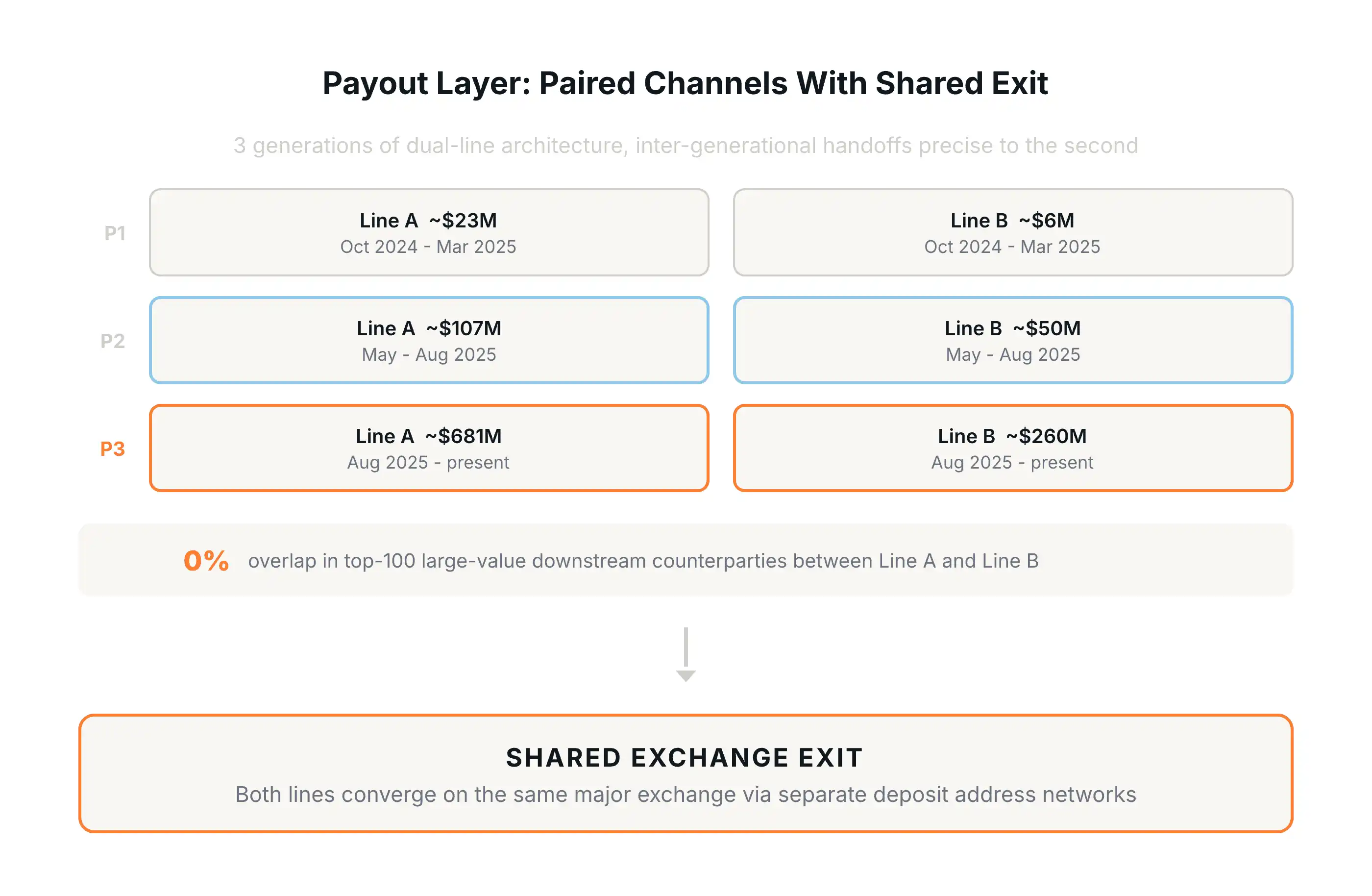This screenshot has width=1372, height=896.
Task: Click the 'Both lines converge' description text
Action: [x=686, y=795]
